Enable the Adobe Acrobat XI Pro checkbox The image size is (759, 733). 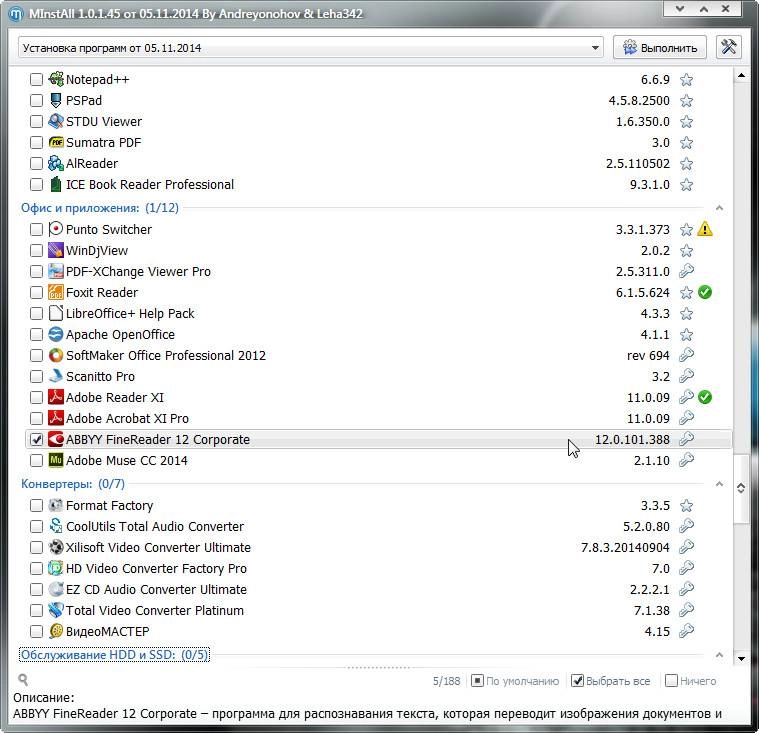click(x=36, y=418)
